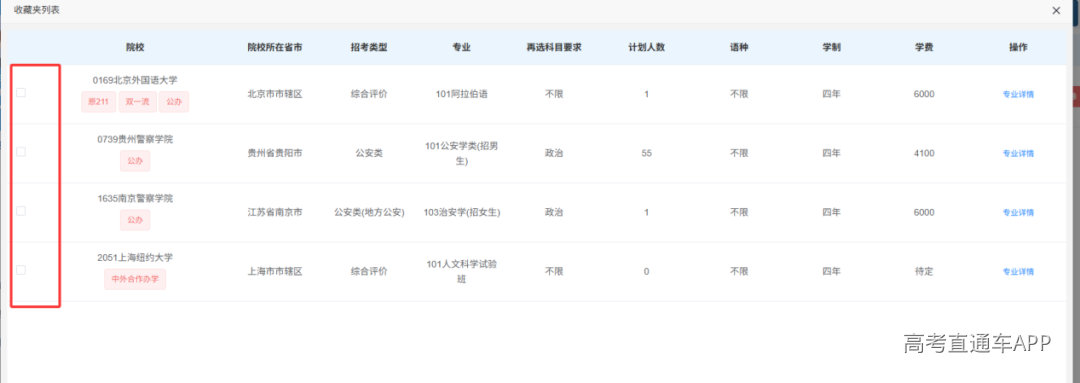This screenshot has height=383, width=1080.
Task: Click the 双一流 tag
Action: [x=137, y=102]
